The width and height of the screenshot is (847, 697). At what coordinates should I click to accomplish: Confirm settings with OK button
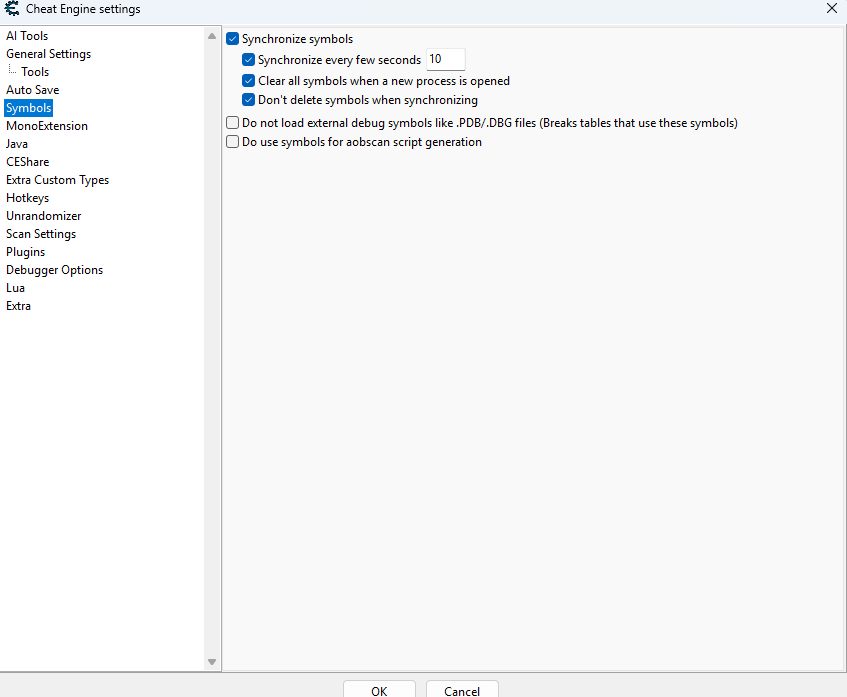pos(379,689)
